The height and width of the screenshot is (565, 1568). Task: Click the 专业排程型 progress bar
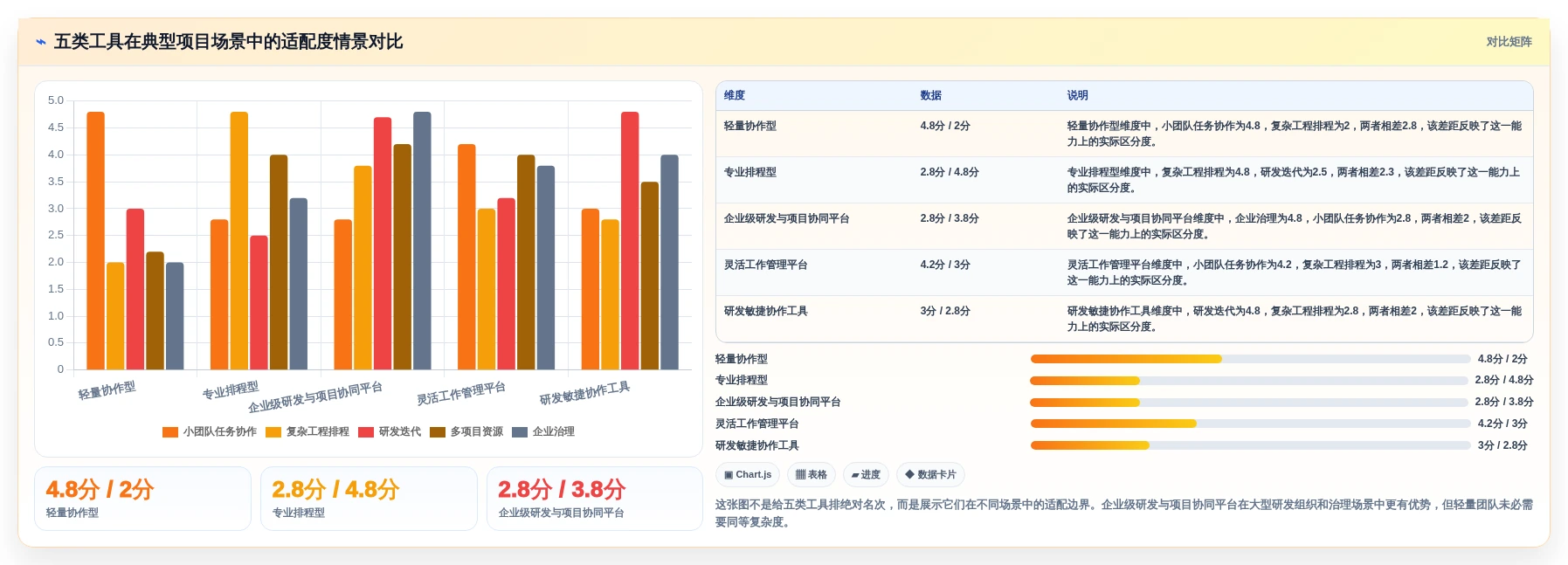tap(1249, 381)
